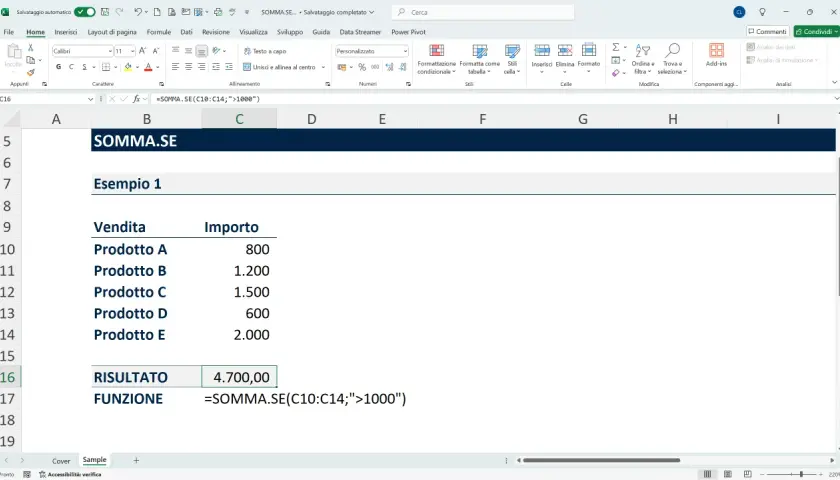Click the New blank document icon
Screen dimensions: 840x480
pyautogui.click(x=157, y=12)
